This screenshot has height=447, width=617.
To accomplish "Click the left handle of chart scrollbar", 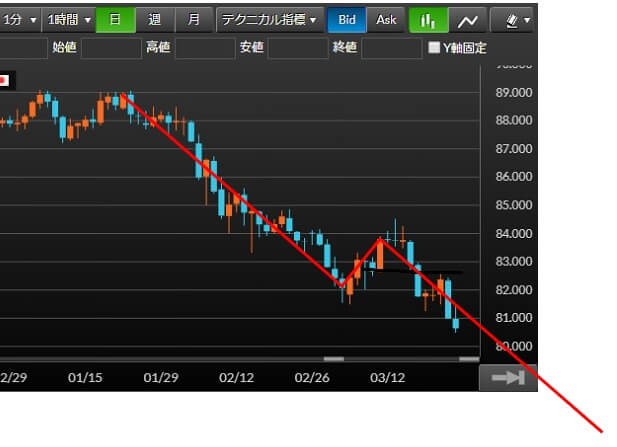I will point(334,359).
